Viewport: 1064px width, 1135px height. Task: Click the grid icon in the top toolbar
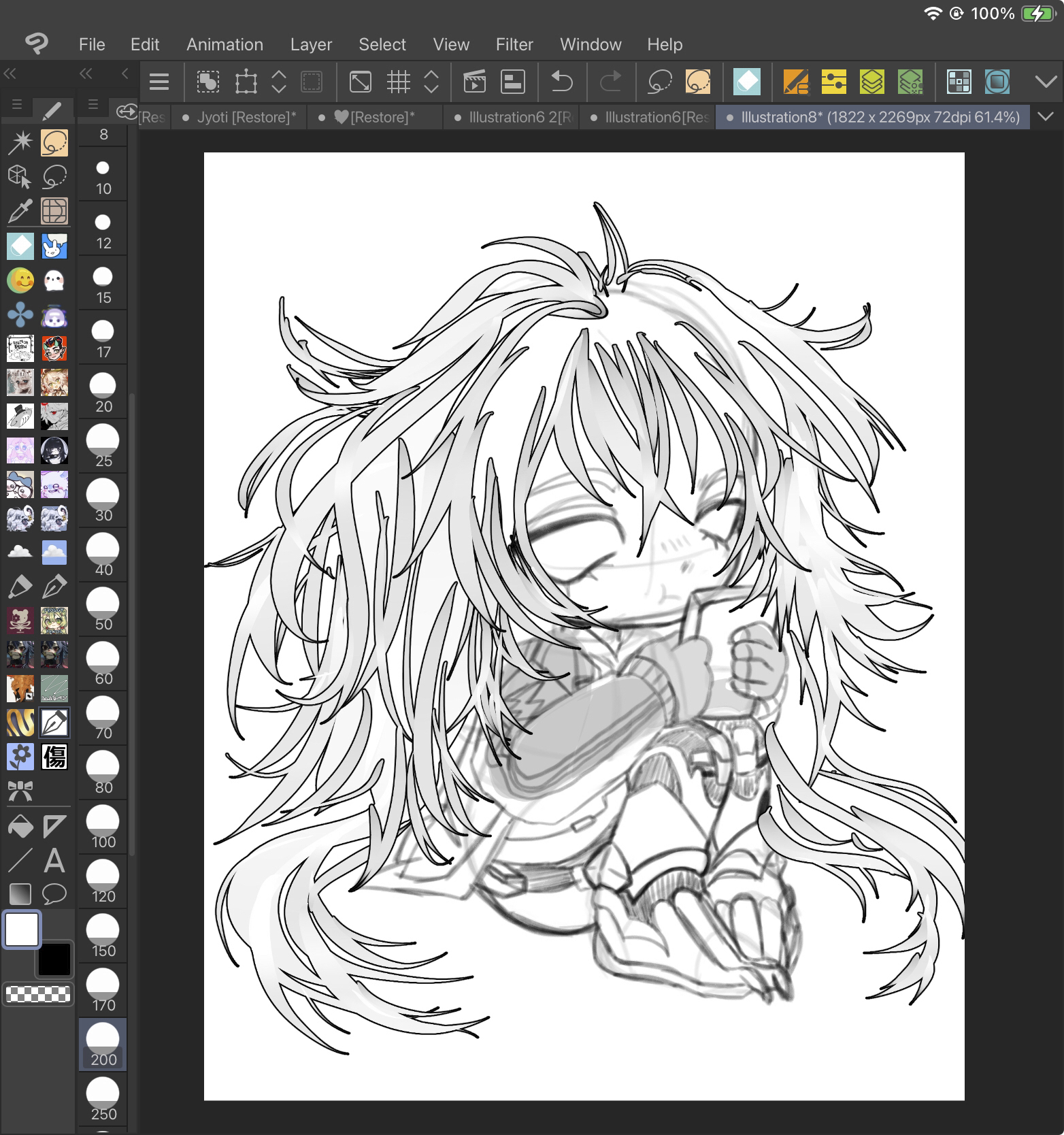coord(399,82)
